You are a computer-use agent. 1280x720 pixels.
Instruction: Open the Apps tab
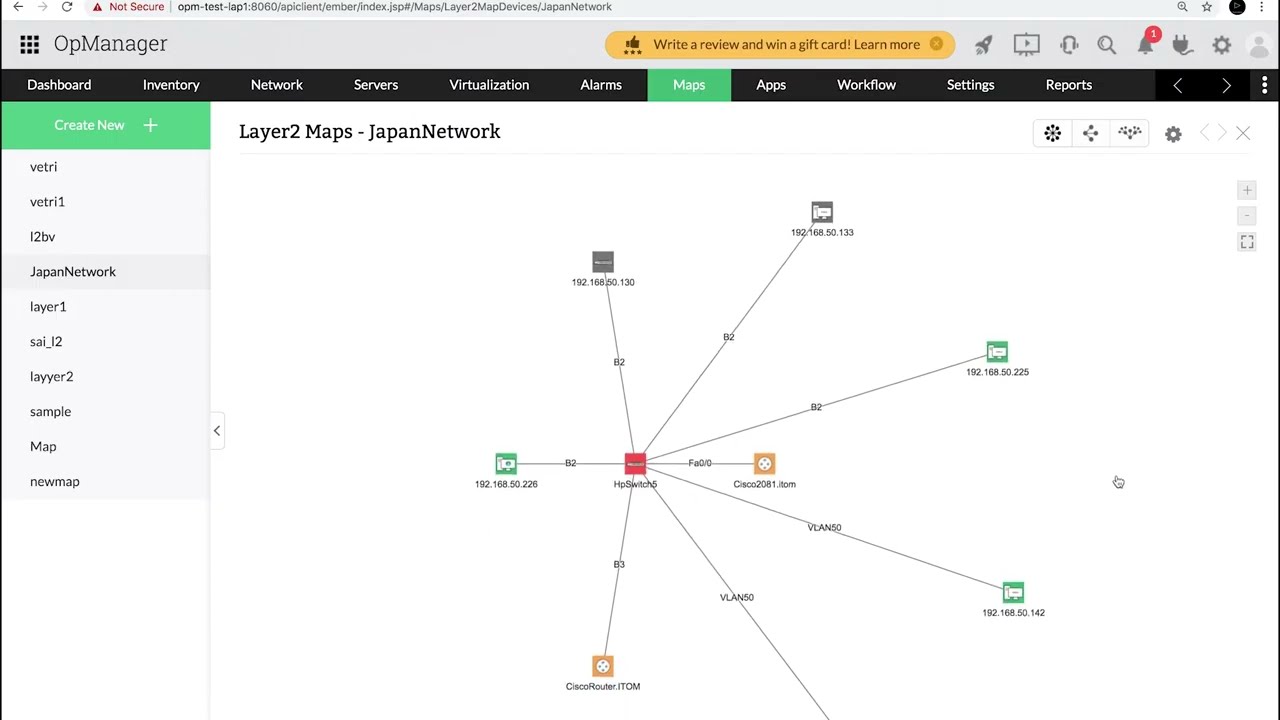tap(771, 85)
